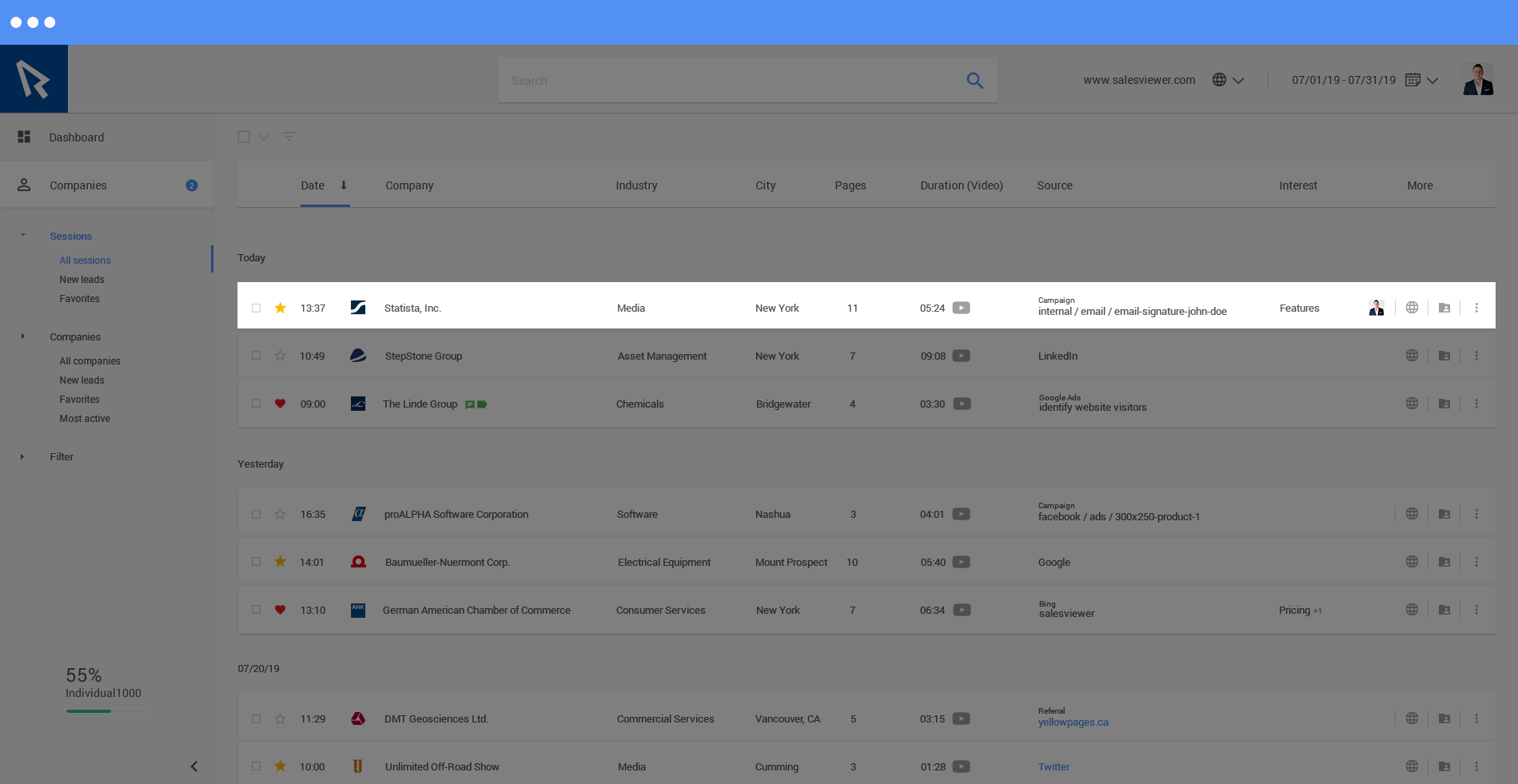This screenshot has width=1518, height=784.
Task: Open the yellowpages.ca referral link
Action: (1073, 722)
